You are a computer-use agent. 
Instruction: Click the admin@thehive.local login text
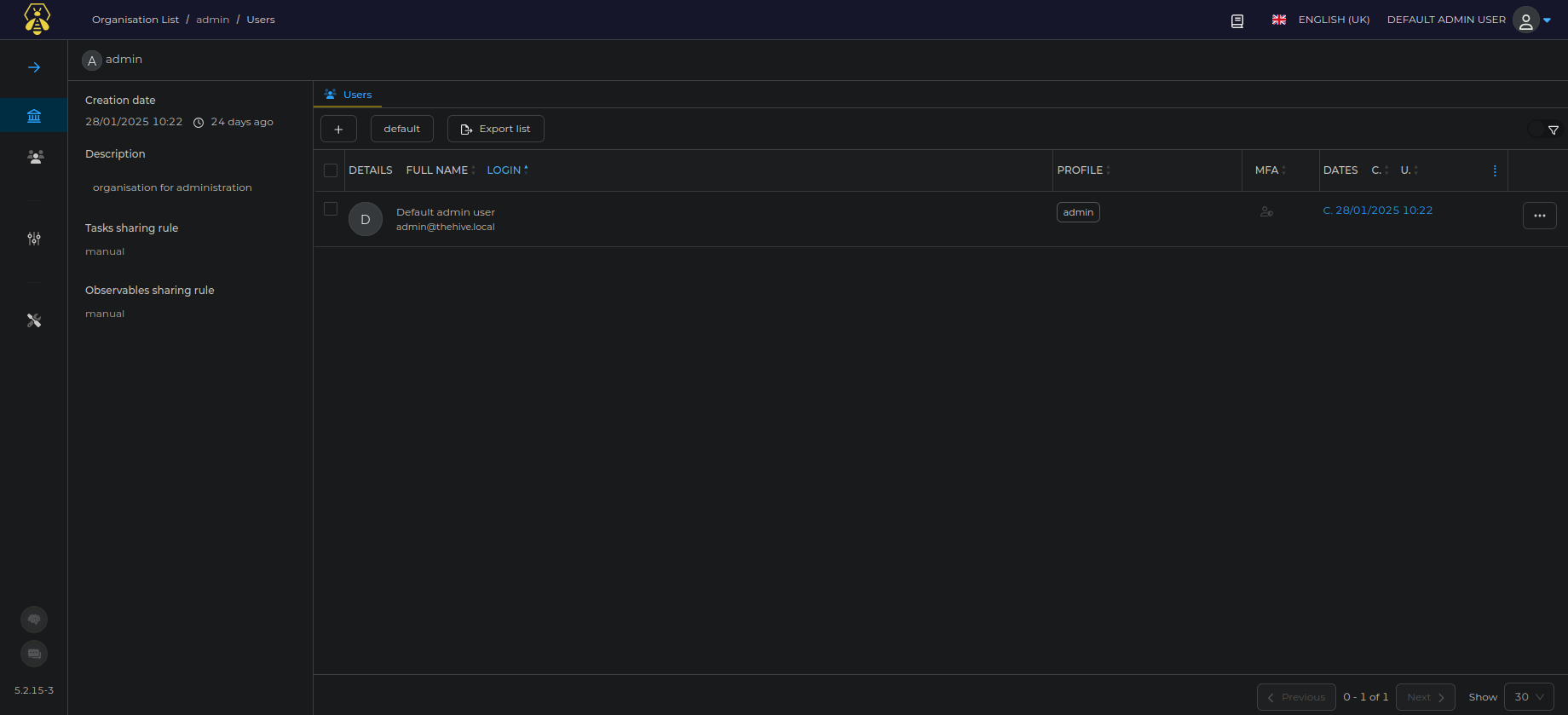point(446,227)
